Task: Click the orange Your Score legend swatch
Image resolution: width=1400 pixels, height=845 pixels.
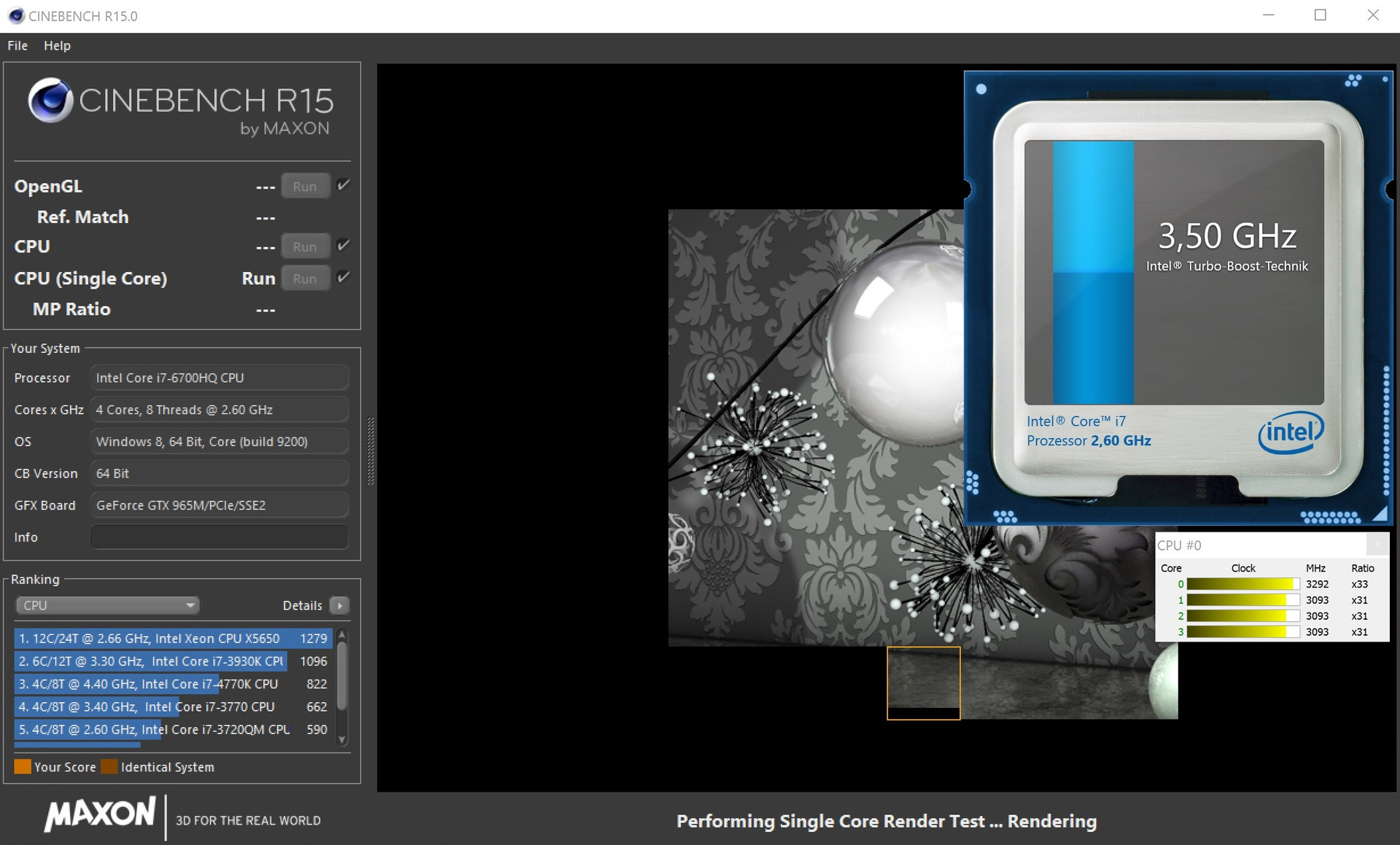Action: click(x=23, y=767)
